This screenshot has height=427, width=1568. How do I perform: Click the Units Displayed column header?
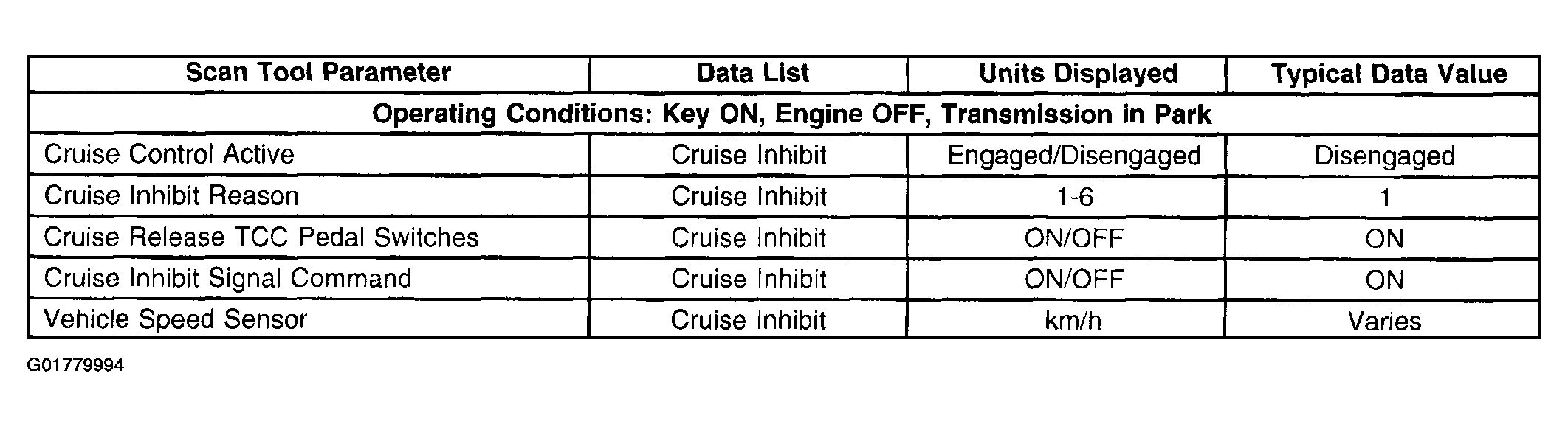click(1078, 74)
